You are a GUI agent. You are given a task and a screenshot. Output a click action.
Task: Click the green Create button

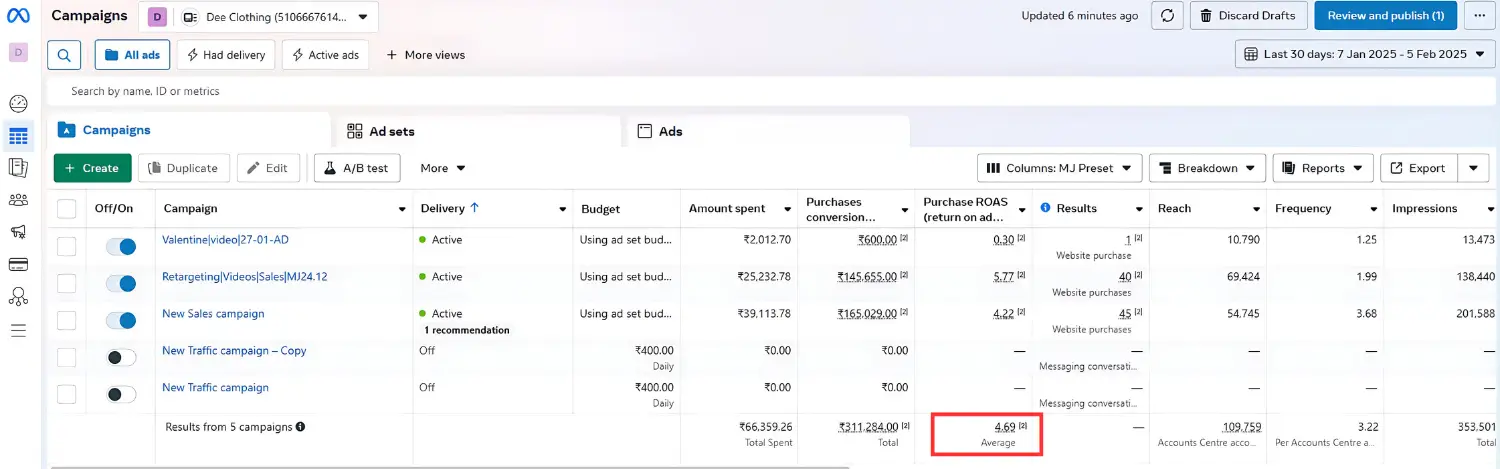tap(92, 168)
